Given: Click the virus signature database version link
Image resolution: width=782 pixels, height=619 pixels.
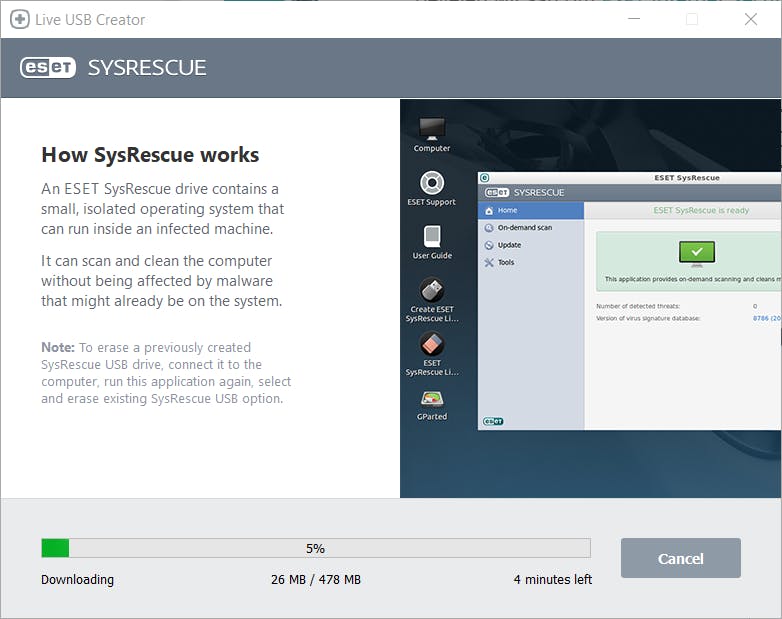Looking at the screenshot, I should tap(767, 318).
